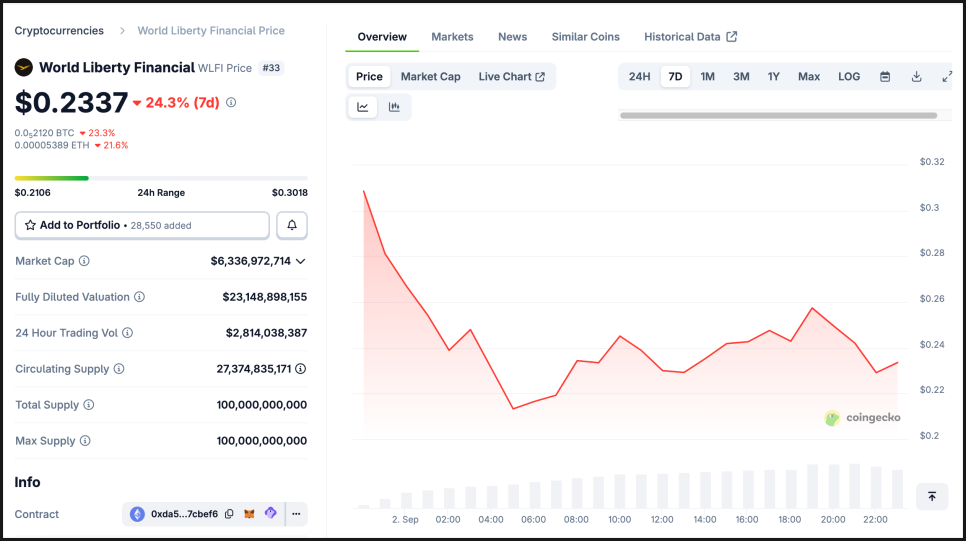Image resolution: width=966 pixels, height=541 pixels.
Task: Open the calendar date range picker
Action: 885,76
